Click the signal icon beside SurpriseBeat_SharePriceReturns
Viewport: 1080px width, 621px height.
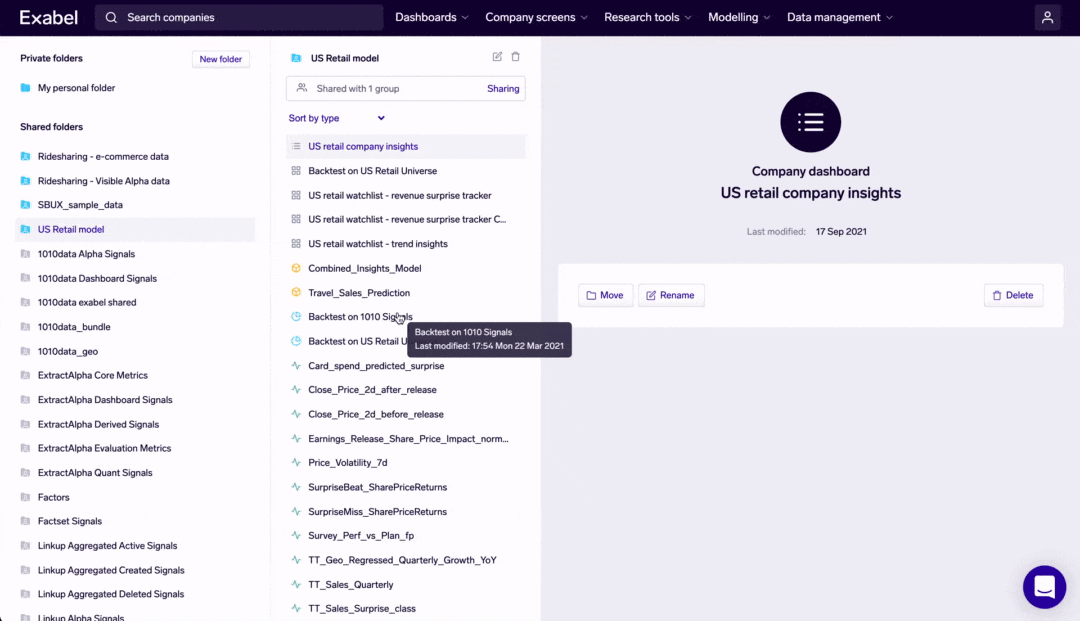pos(296,487)
